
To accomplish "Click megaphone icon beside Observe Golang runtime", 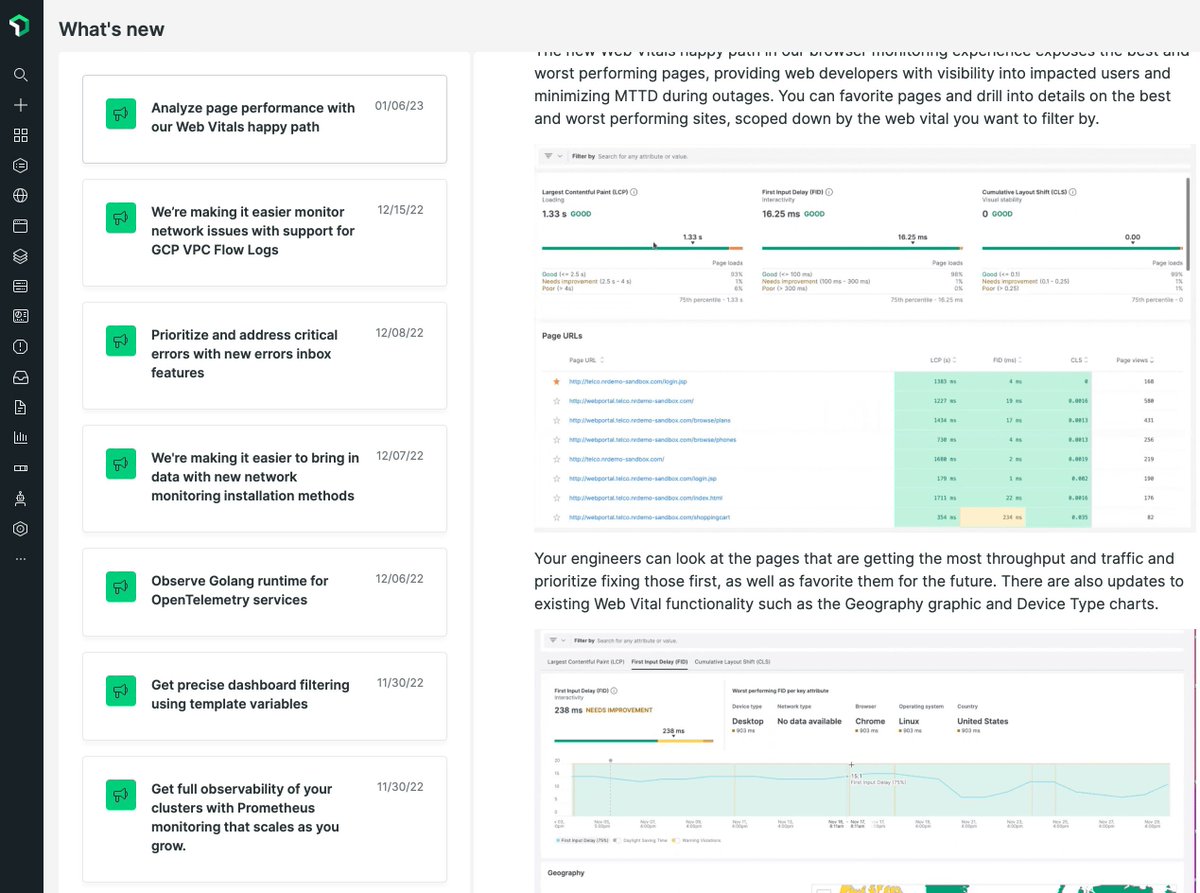I will click(x=121, y=587).
